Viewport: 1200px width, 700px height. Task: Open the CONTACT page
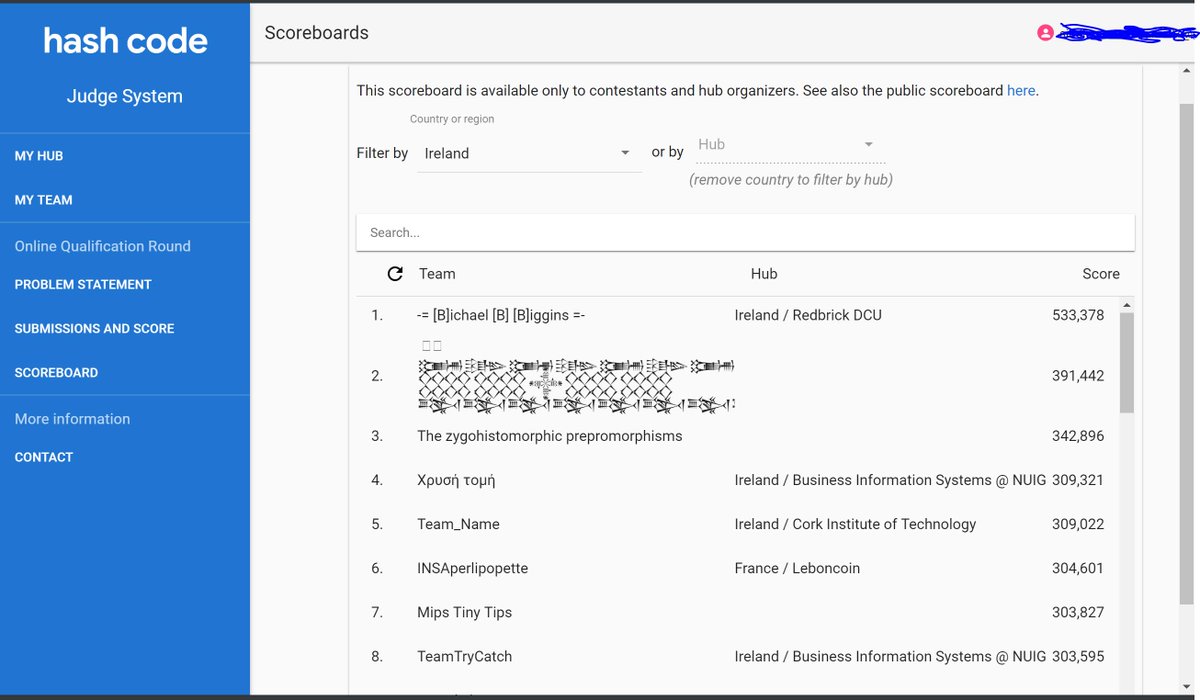[x=44, y=457]
